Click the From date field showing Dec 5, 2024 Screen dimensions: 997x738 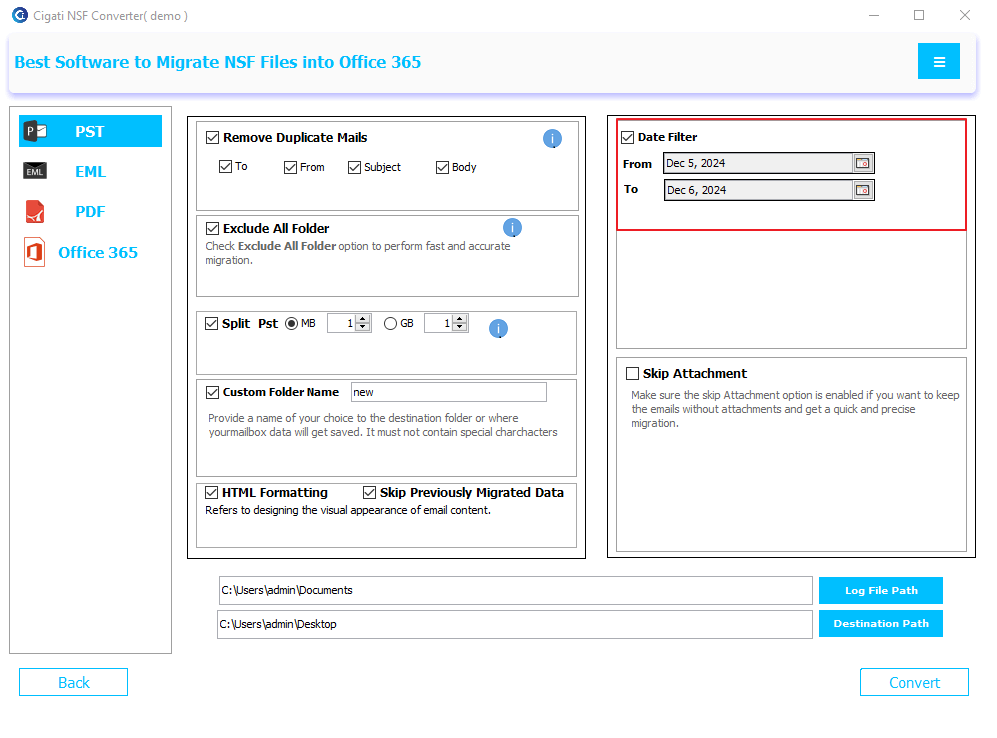[x=758, y=163]
